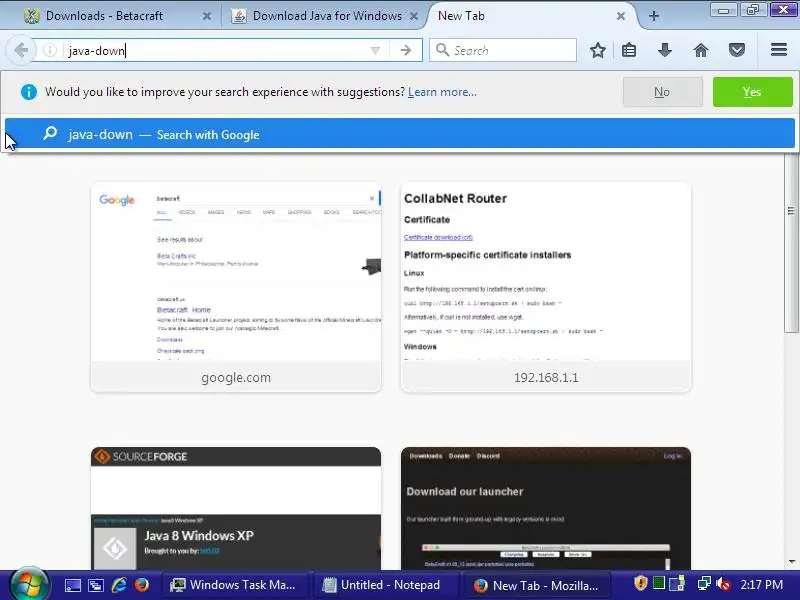
Task: Launch Firefox from quick launch
Action: pos(142,585)
